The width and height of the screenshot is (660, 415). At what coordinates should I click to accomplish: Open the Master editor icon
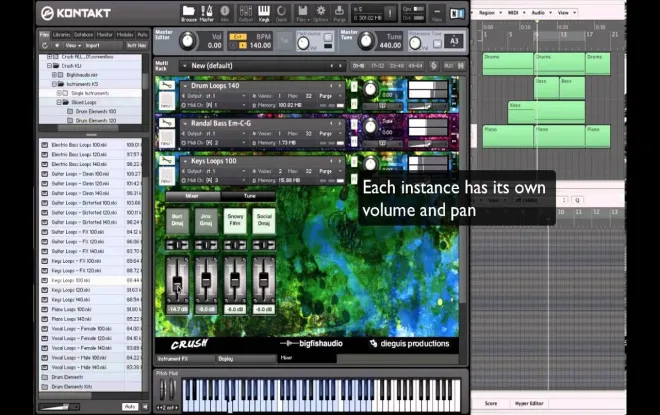[207, 13]
